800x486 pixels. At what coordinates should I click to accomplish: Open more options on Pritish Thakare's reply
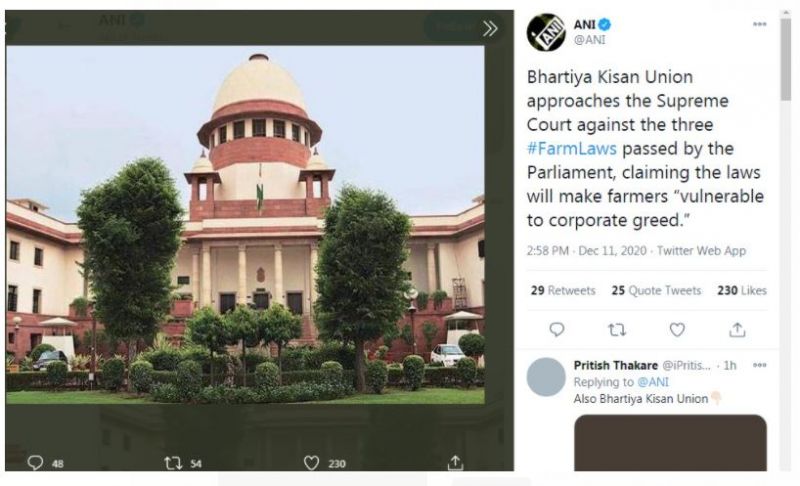(x=759, y=365)
